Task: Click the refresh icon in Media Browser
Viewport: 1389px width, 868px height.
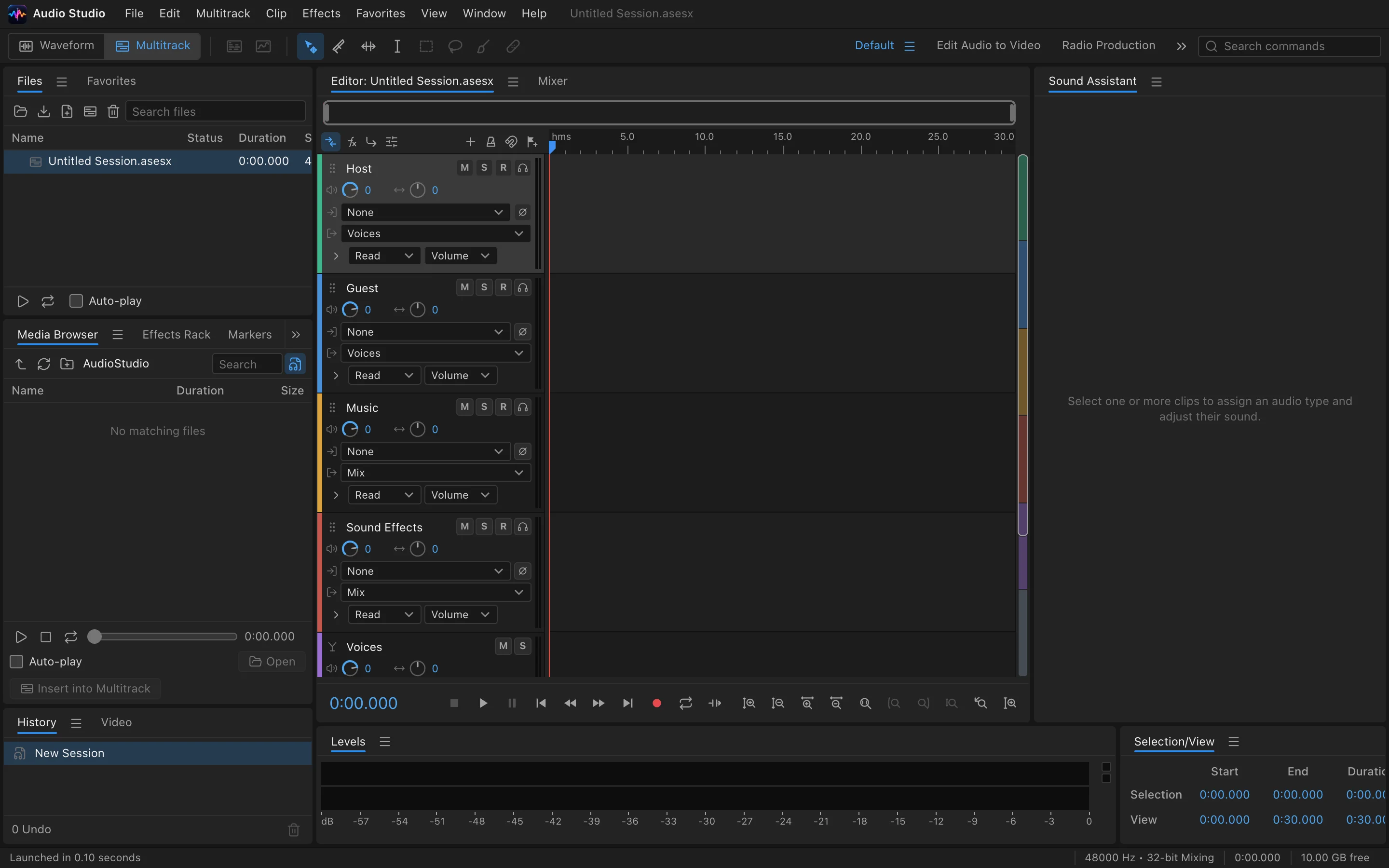Action: (43, 364)
